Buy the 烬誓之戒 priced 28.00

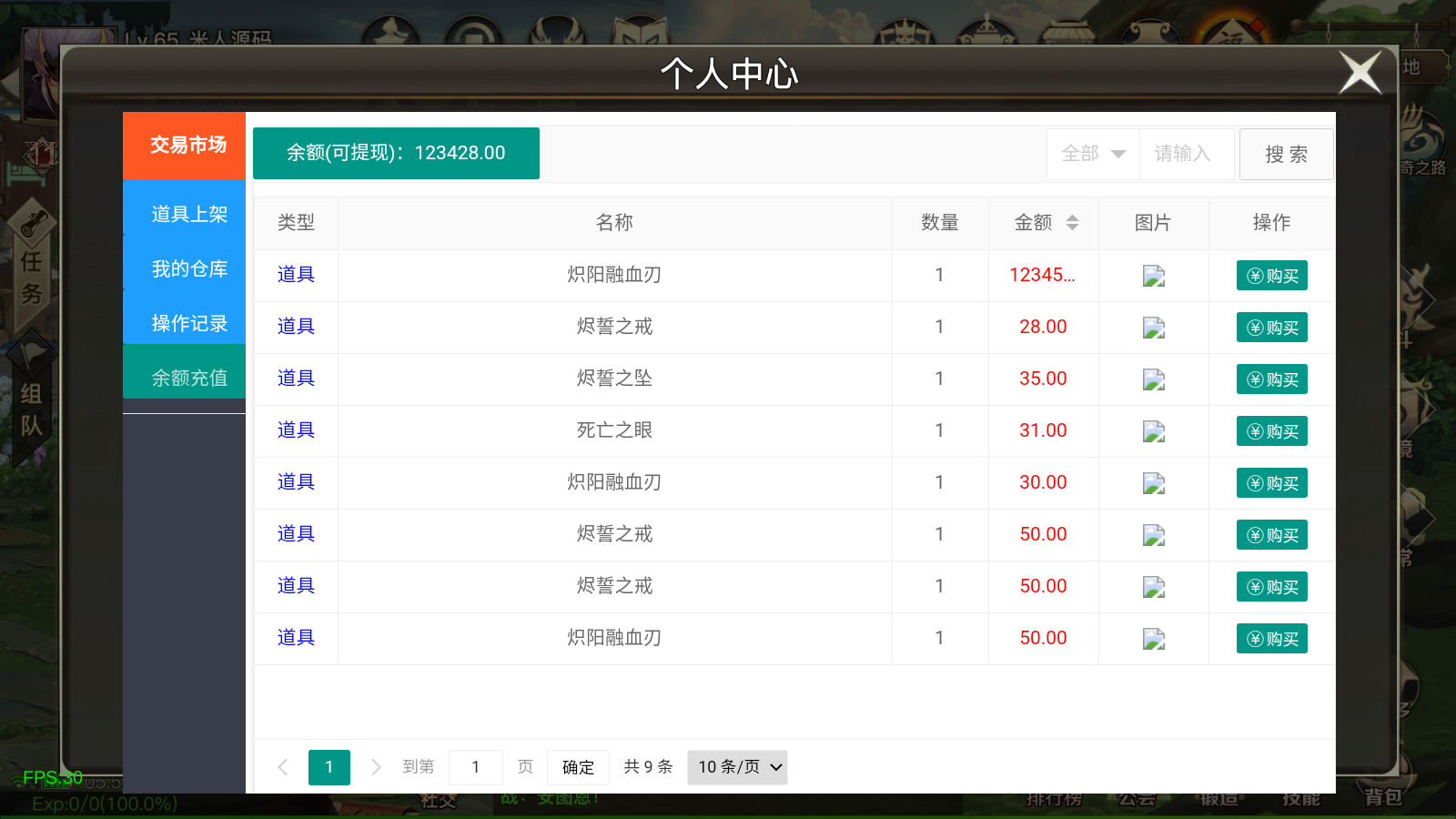point(1271,328)
